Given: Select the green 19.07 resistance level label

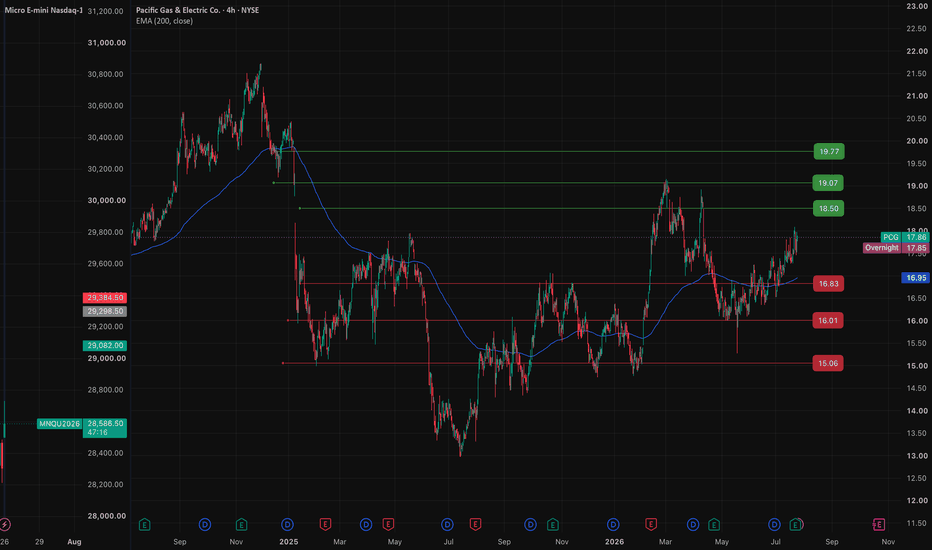Looking at the screenshot, I should [828, 183].
